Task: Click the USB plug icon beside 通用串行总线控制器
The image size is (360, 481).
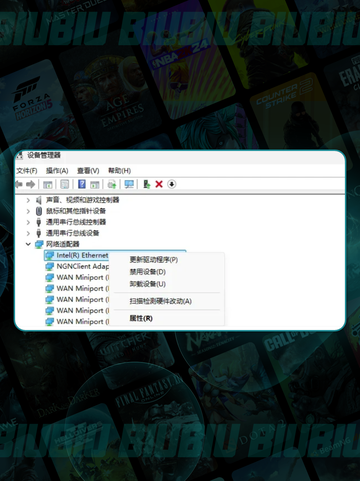Action: coord(39,222)
